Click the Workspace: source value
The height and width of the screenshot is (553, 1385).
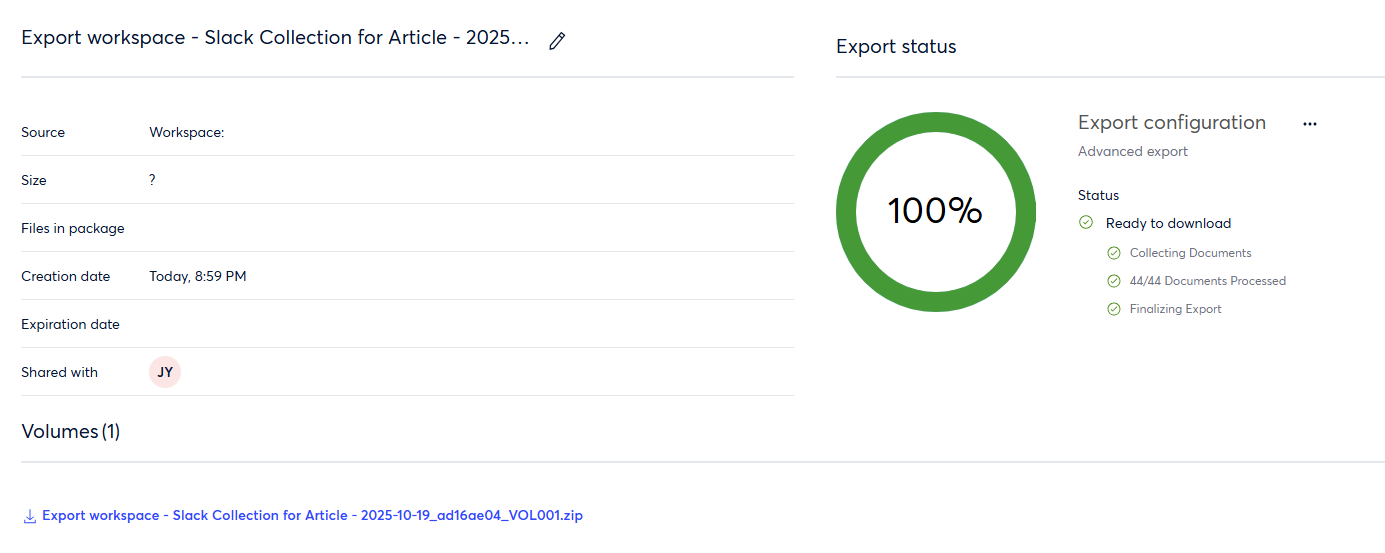coord(186,132)
